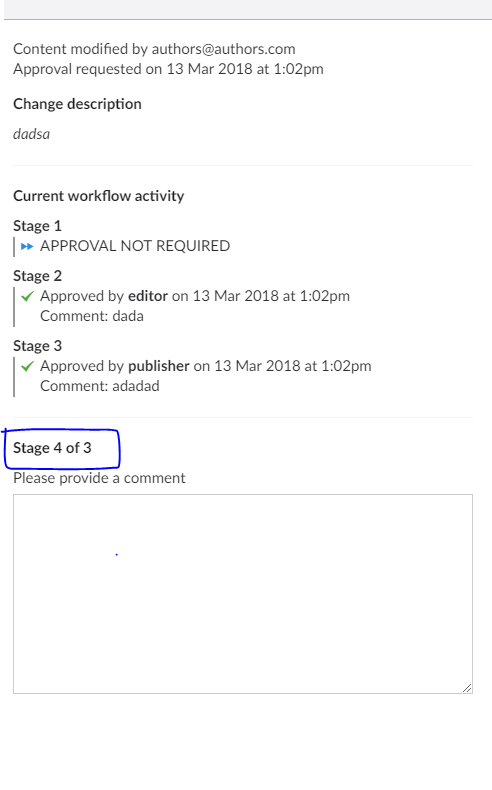Click the 'Stage 1' label
492x790 pixels.
37,226
